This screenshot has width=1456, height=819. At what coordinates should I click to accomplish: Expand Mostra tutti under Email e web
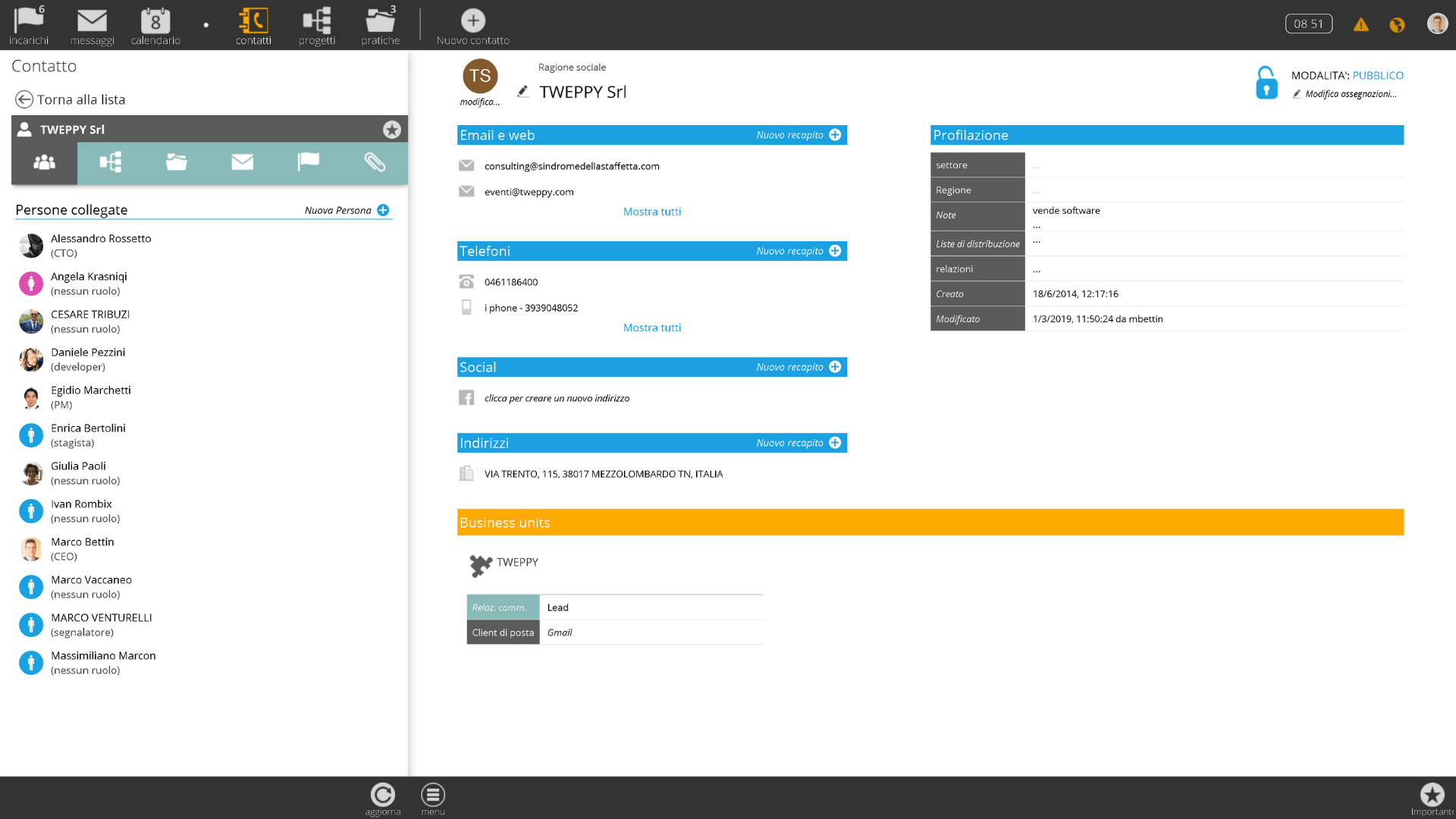click(652, 212)
